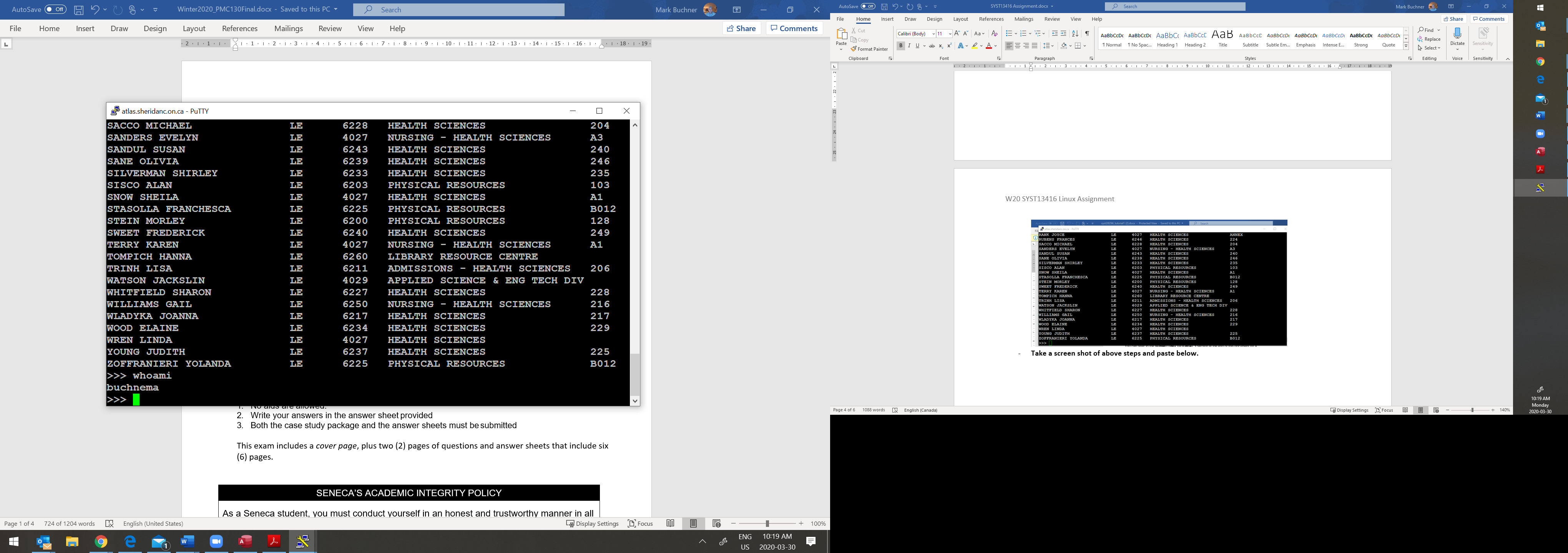This screenshot has width=1568, height=553.
Task: Click the PuTTY terminal scrollbar down arrow
Action: (635, 400)
